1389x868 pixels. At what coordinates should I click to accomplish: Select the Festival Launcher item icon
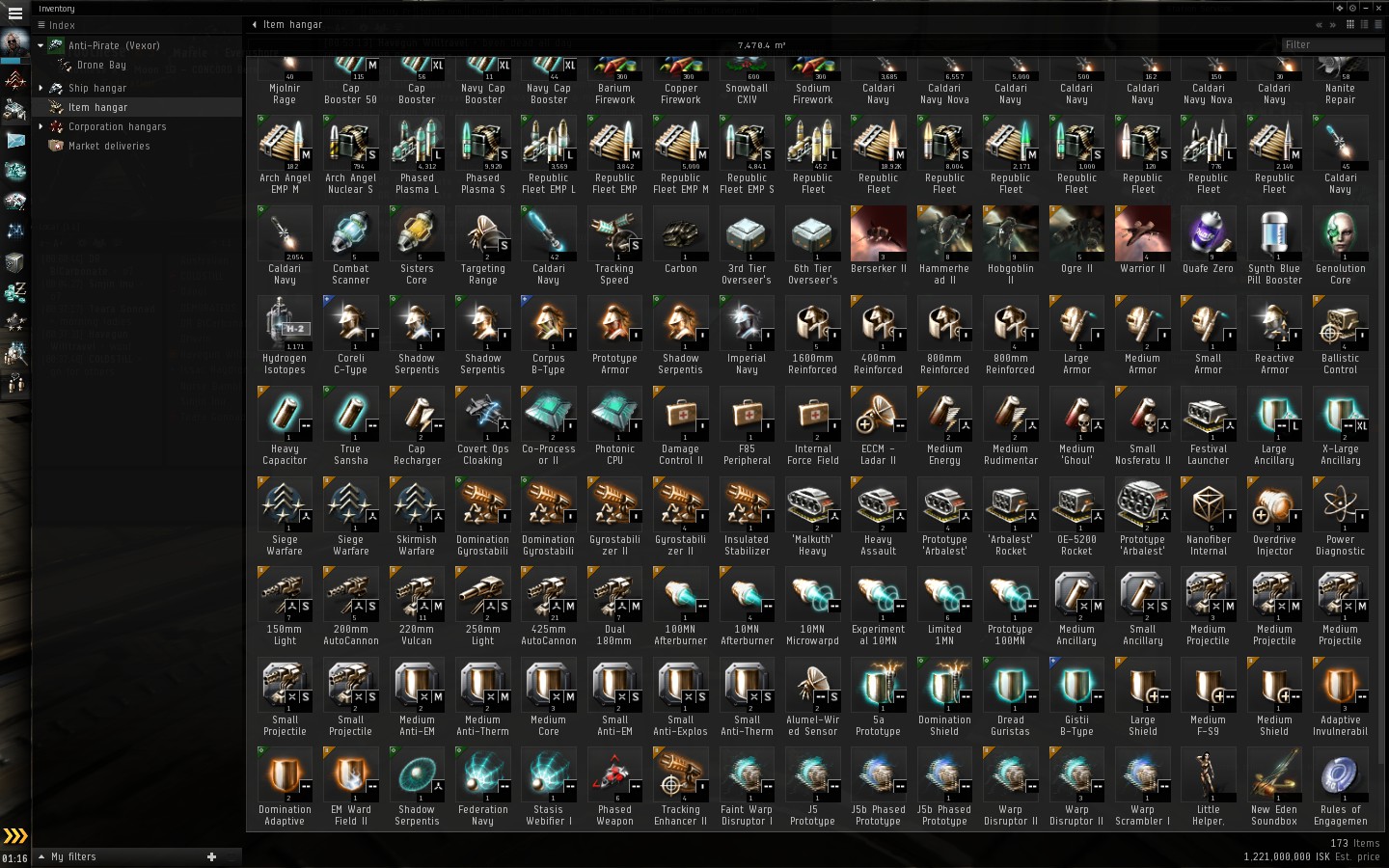(x=1208, y=414)
